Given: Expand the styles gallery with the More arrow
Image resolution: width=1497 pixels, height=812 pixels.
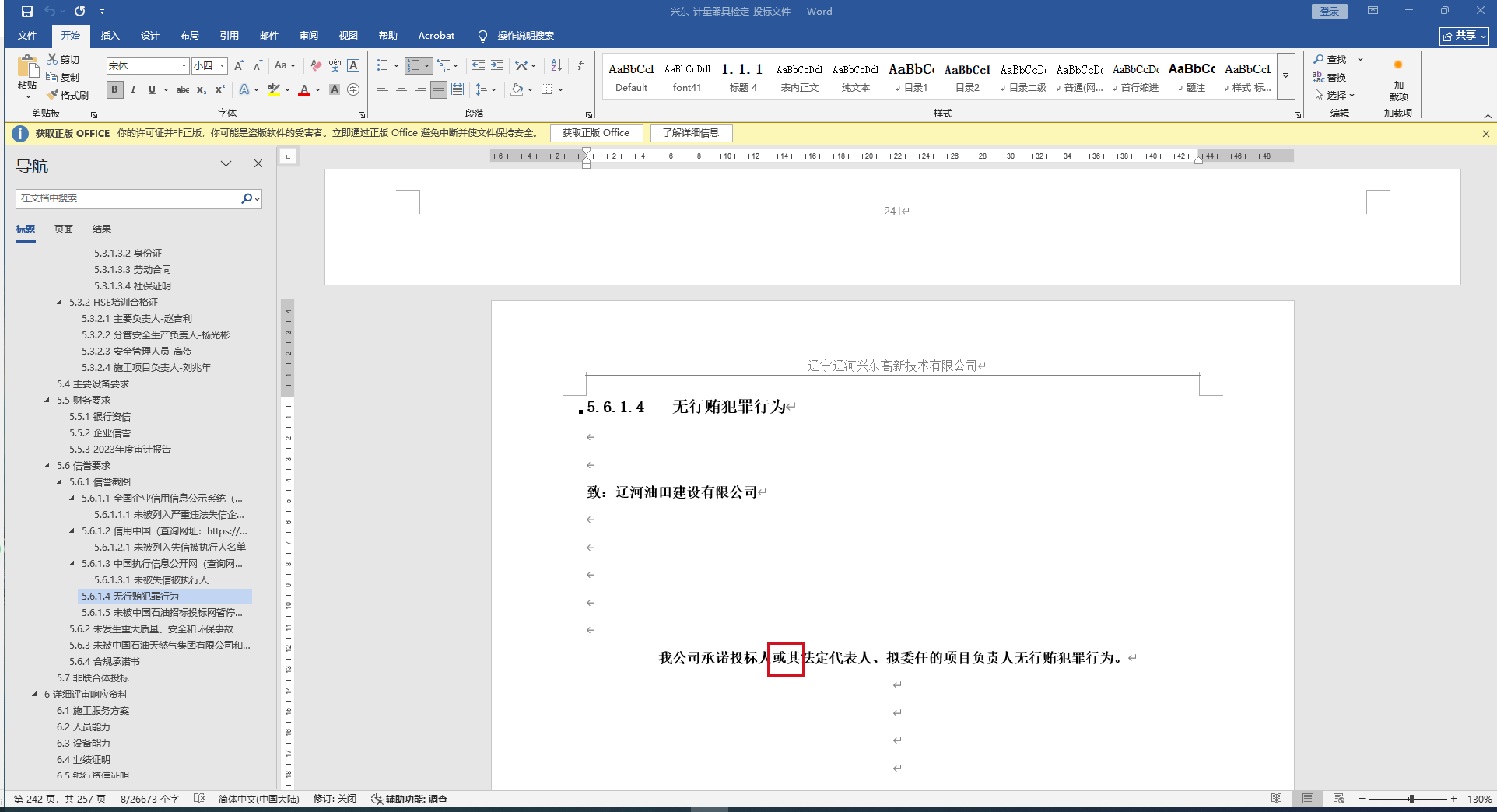Looking at the screenshot, I should coord(1286,76).
